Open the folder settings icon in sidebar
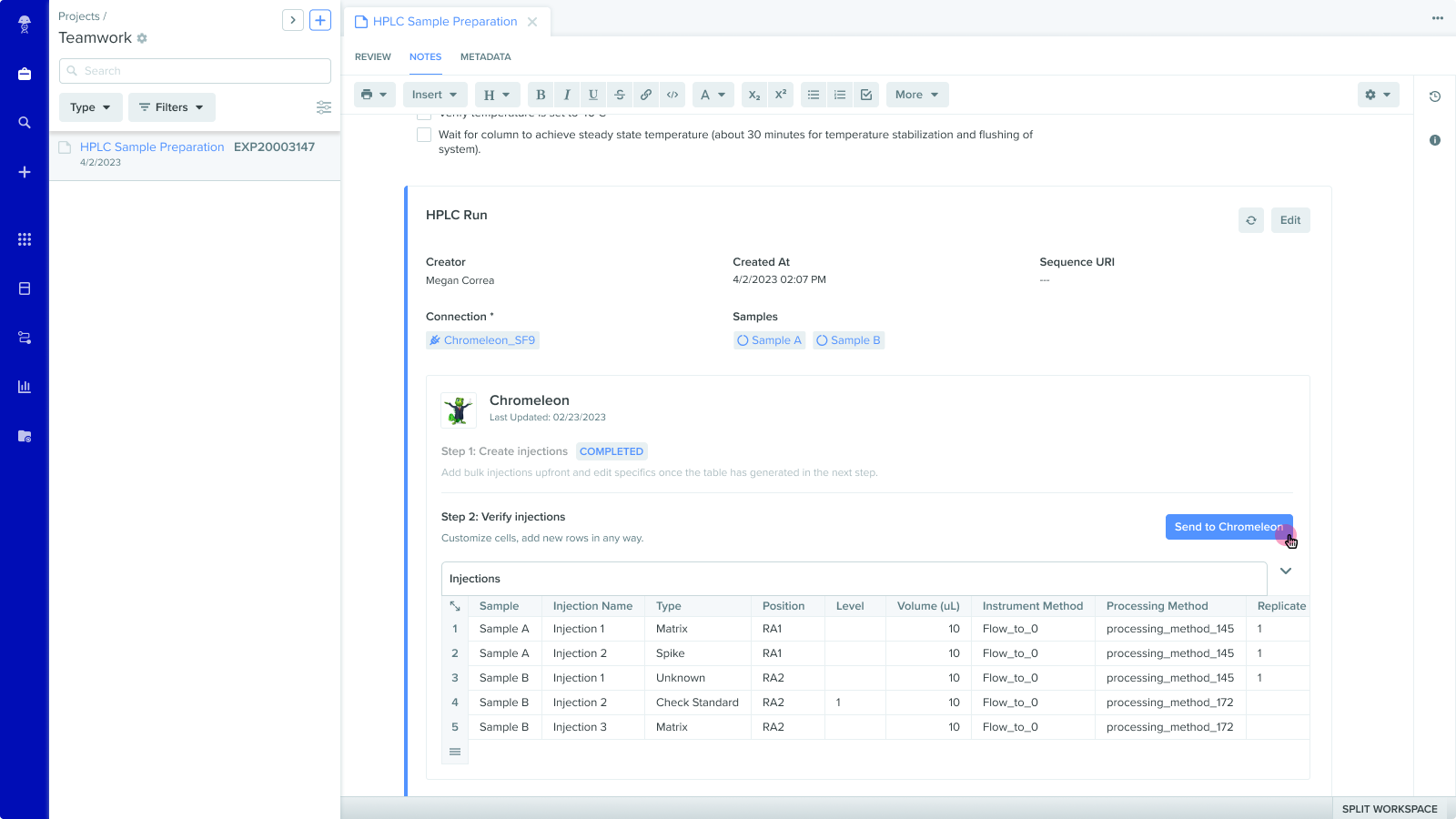1456x819 pixels. click(25, 436)
